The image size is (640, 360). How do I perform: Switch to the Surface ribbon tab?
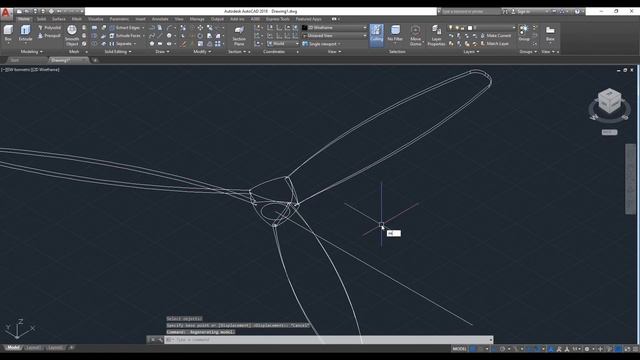(58, 19)
